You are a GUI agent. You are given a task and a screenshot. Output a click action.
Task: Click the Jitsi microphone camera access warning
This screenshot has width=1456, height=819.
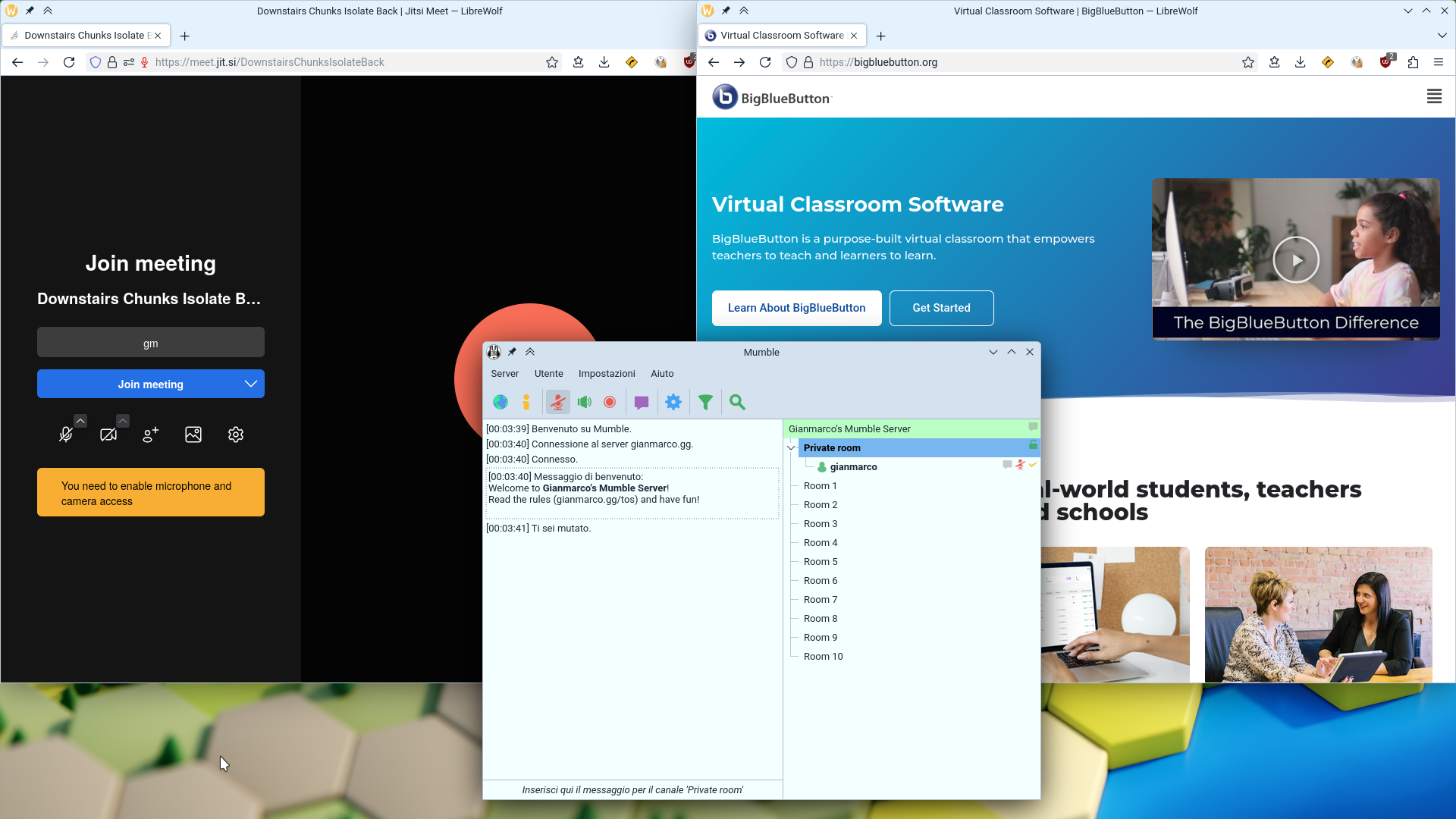tap(151, 493)
